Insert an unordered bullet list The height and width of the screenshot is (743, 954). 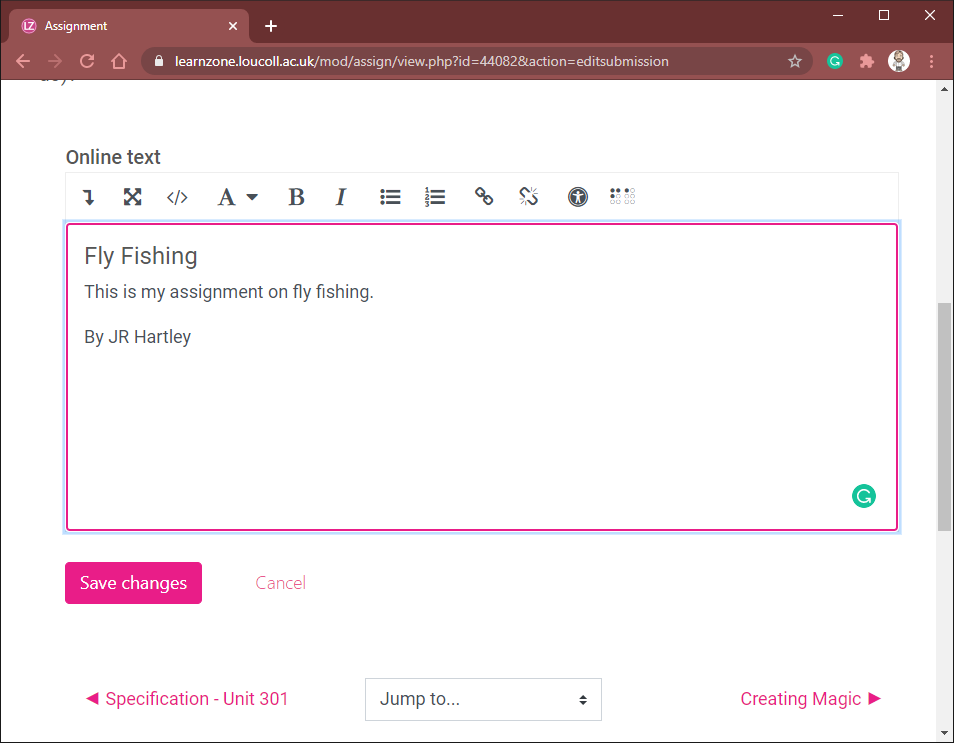pos(390,197)
